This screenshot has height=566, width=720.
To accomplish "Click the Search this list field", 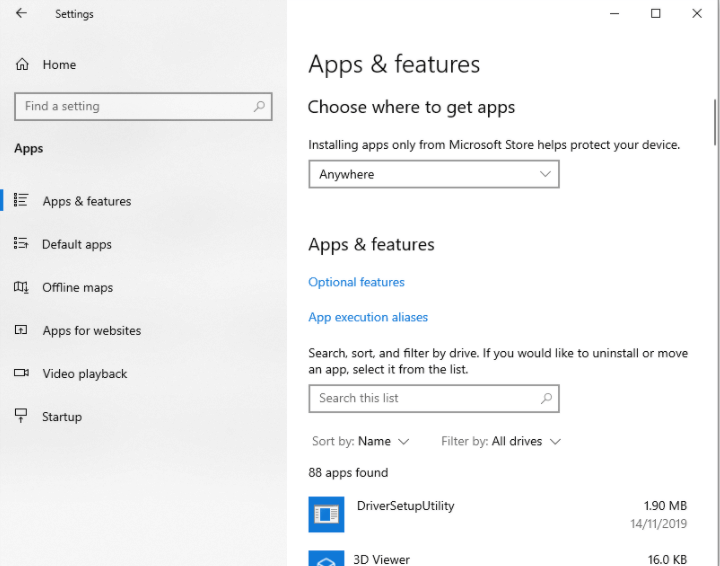I will tap(433, 398).
